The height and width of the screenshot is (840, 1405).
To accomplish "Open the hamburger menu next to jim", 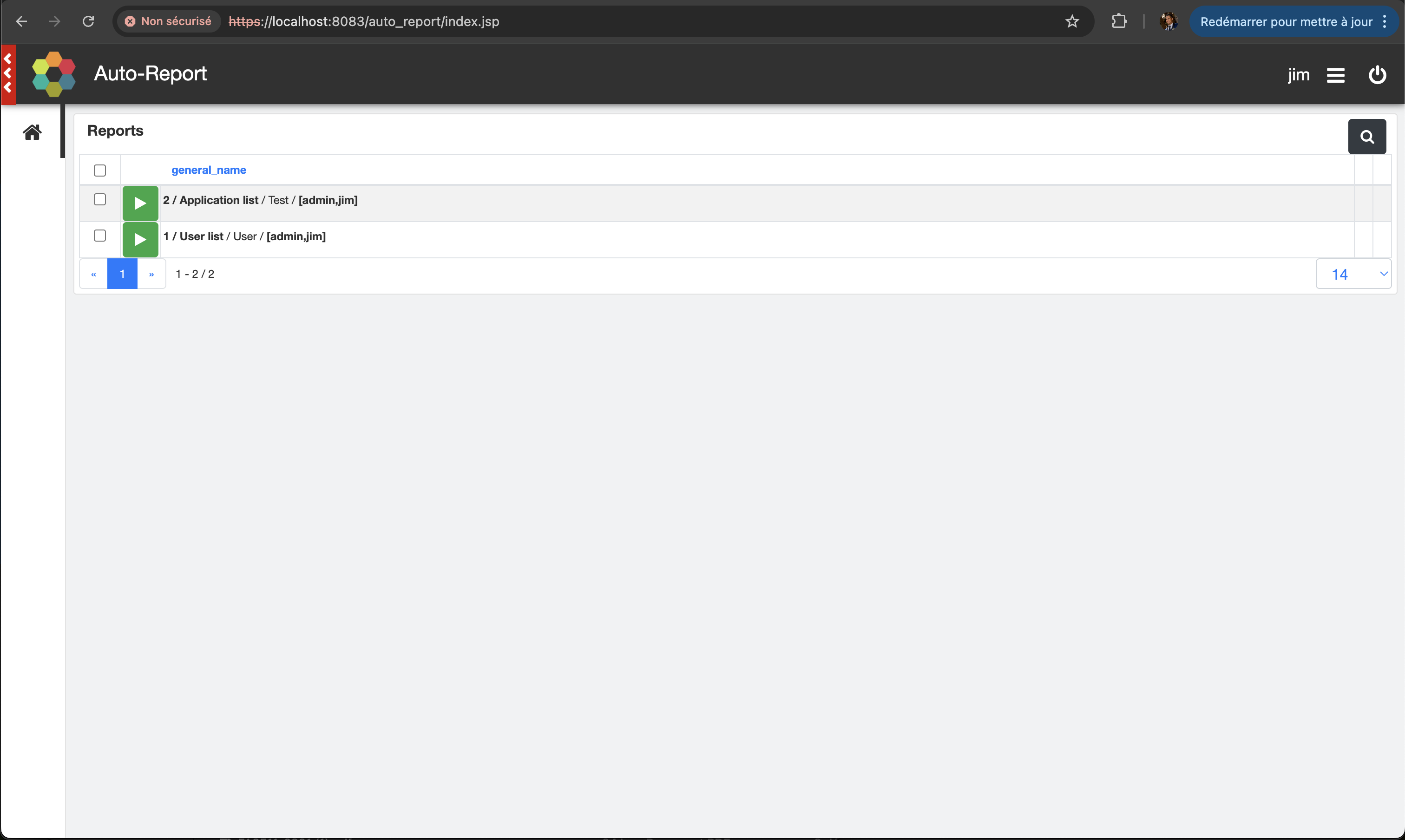I will (1335, 75).
